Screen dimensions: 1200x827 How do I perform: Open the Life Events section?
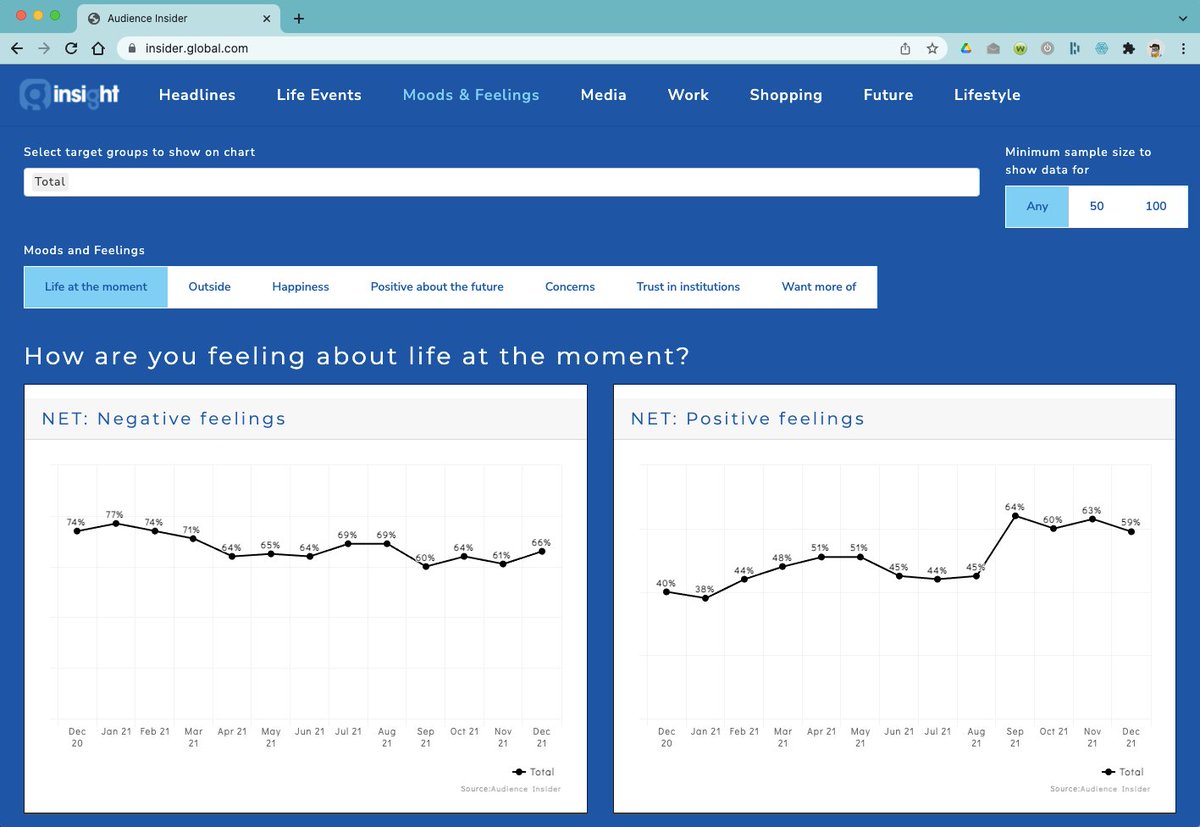pos(319,95)
